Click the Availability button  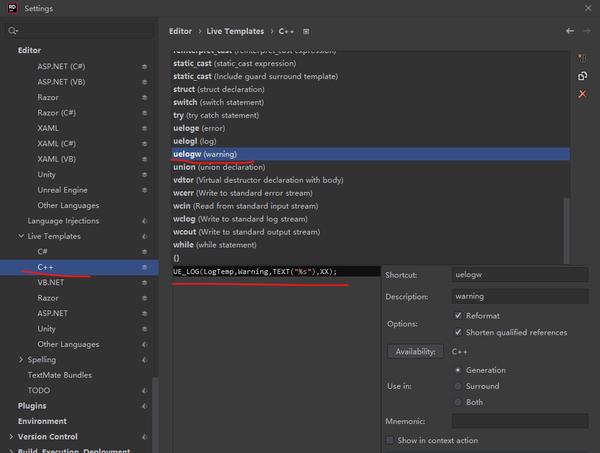pos(415,351)
